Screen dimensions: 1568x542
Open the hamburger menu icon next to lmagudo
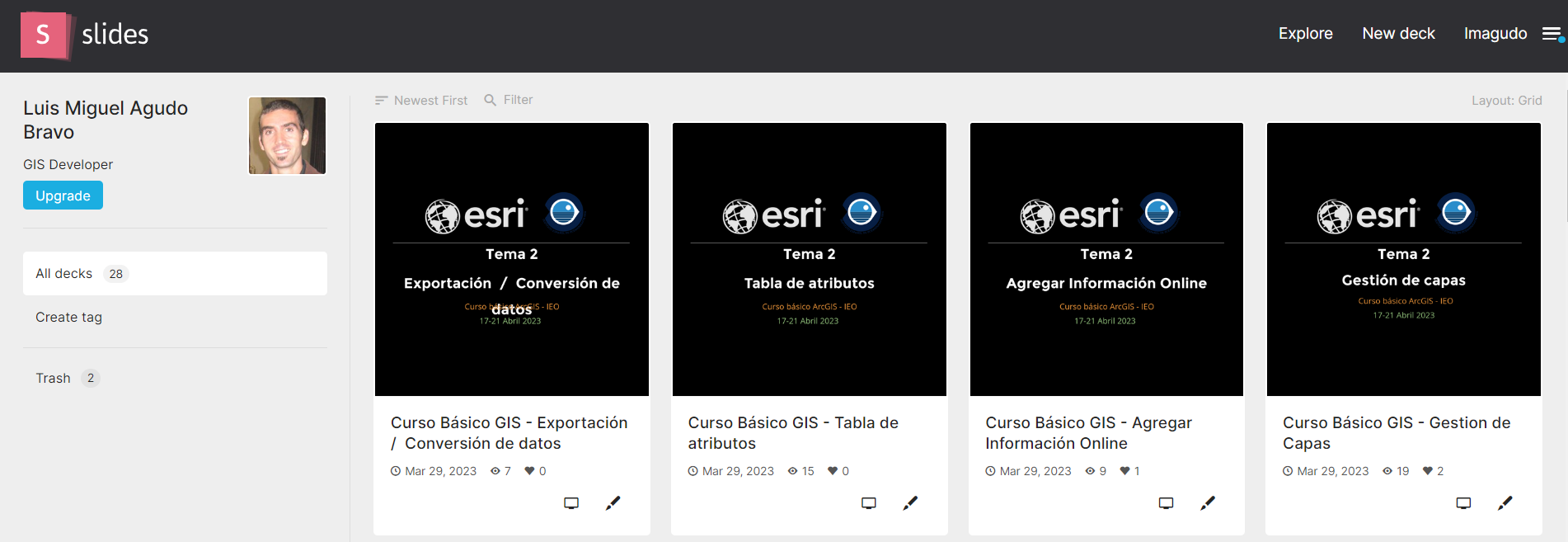point(1552,34)
